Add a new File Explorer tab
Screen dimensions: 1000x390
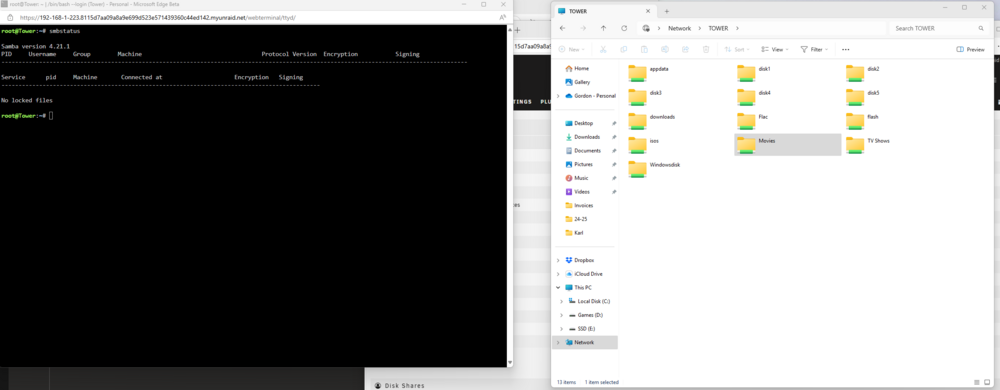tap(667, 11)
